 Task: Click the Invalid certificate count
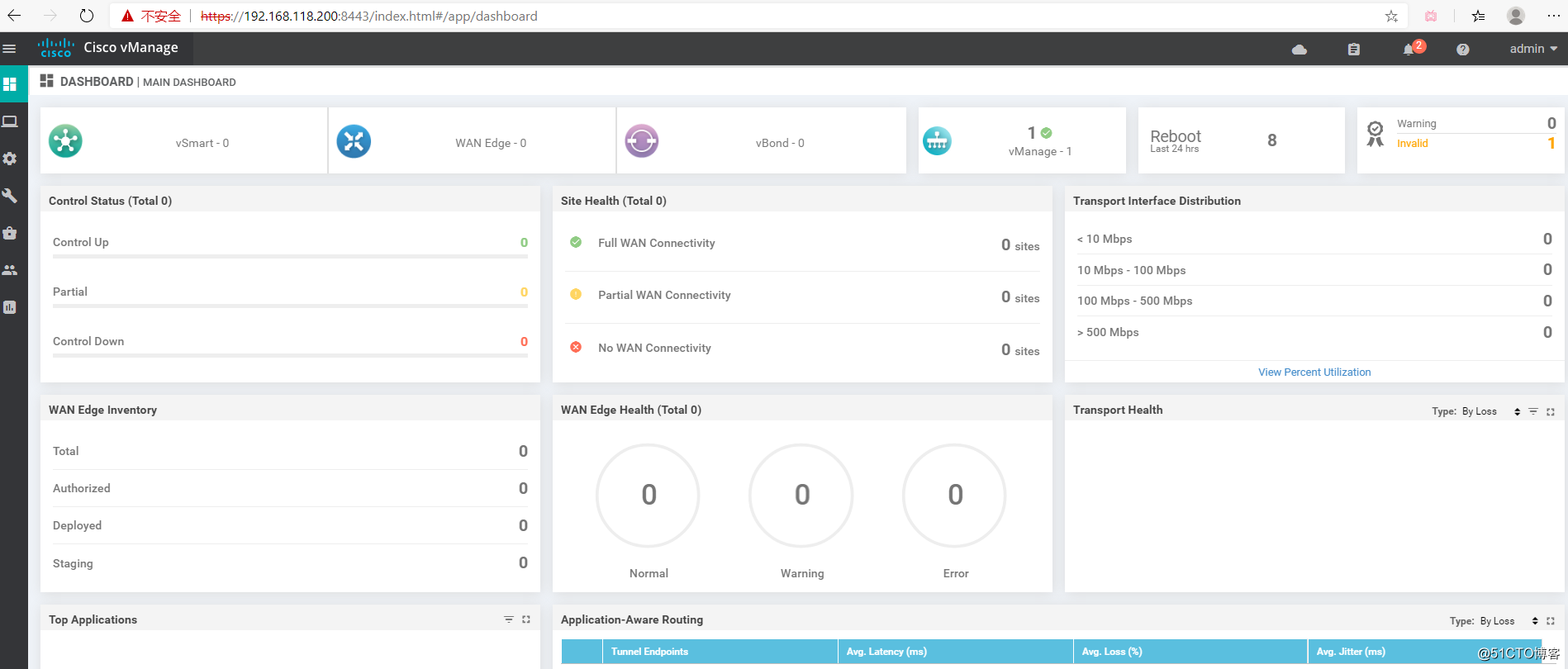(1551, 143)
